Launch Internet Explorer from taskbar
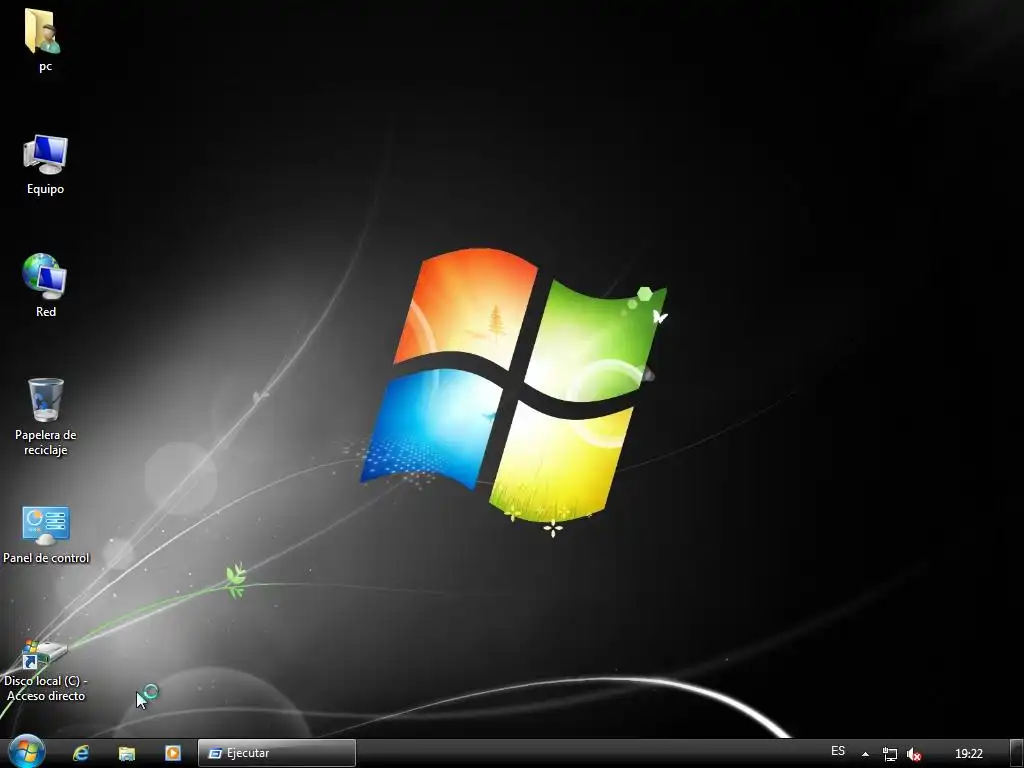Screen dimensions: 1024x768 81,753
